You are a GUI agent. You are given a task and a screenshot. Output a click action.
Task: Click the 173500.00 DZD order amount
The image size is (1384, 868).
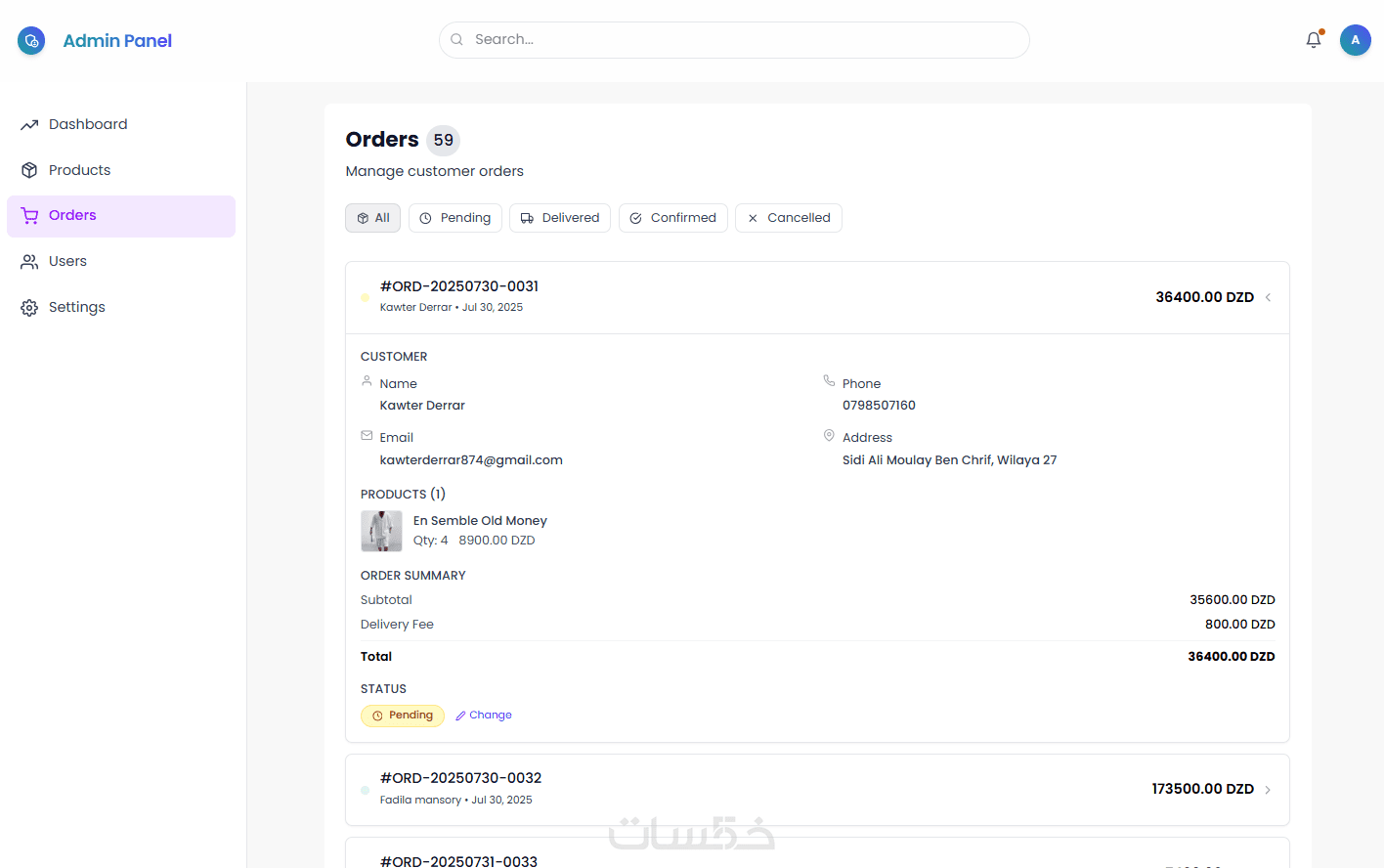click(x=1202, y=789)
